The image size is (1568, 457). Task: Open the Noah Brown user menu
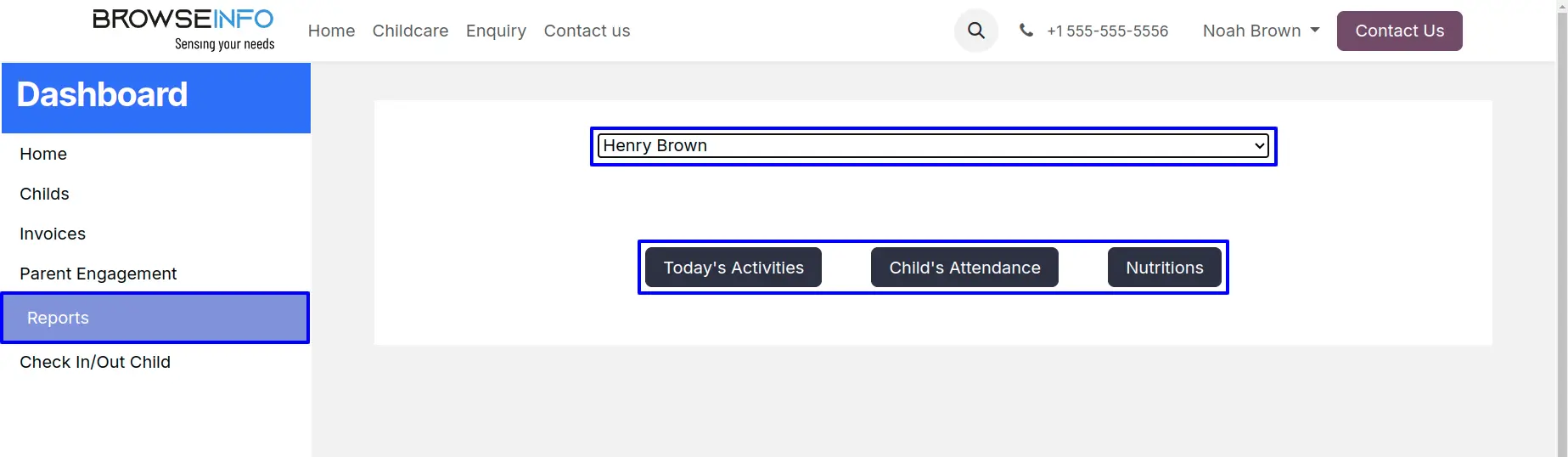pyautogui.click(x=1261, y=31)
